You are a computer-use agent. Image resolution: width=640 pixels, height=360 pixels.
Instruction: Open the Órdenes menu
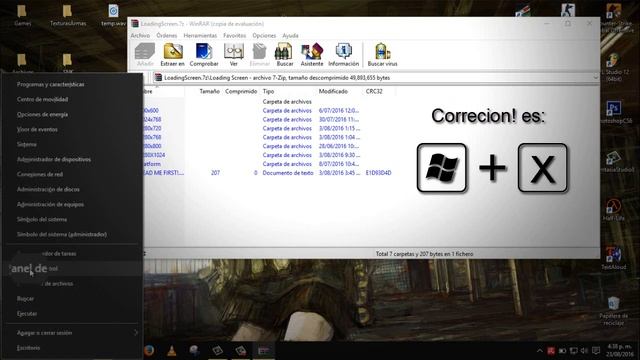[167, 36]
